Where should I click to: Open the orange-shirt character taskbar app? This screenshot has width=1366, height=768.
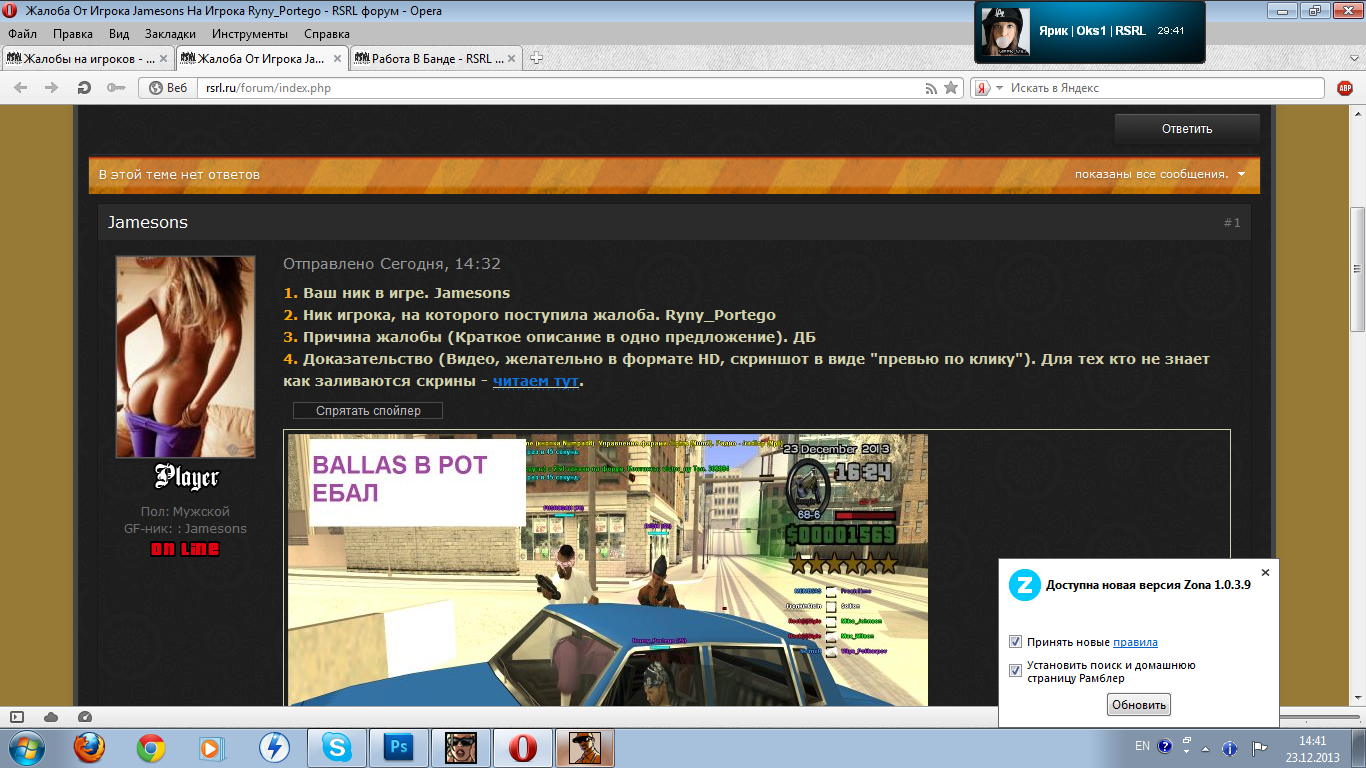585,747
